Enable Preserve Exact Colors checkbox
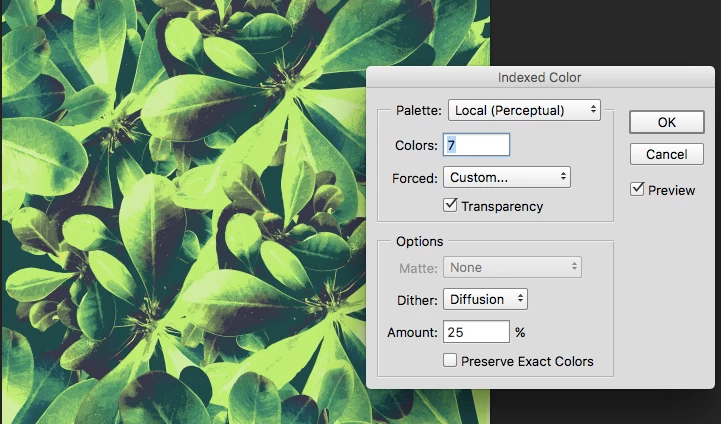 pyautogui.click(x=450, y=360)
